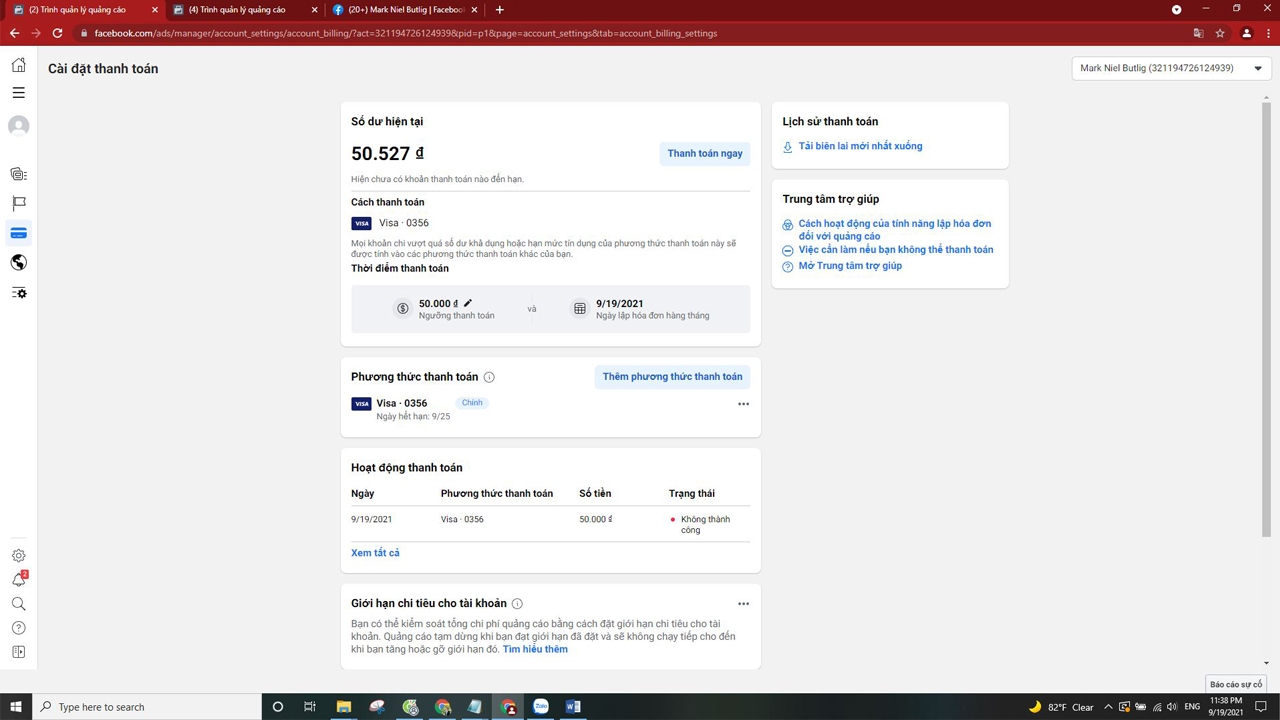Image resolution: width=1280 pixels, height=720 pixels.
Task: Switch to the Mark Niel Butlig Facebook tab
Action: (403, 10)
